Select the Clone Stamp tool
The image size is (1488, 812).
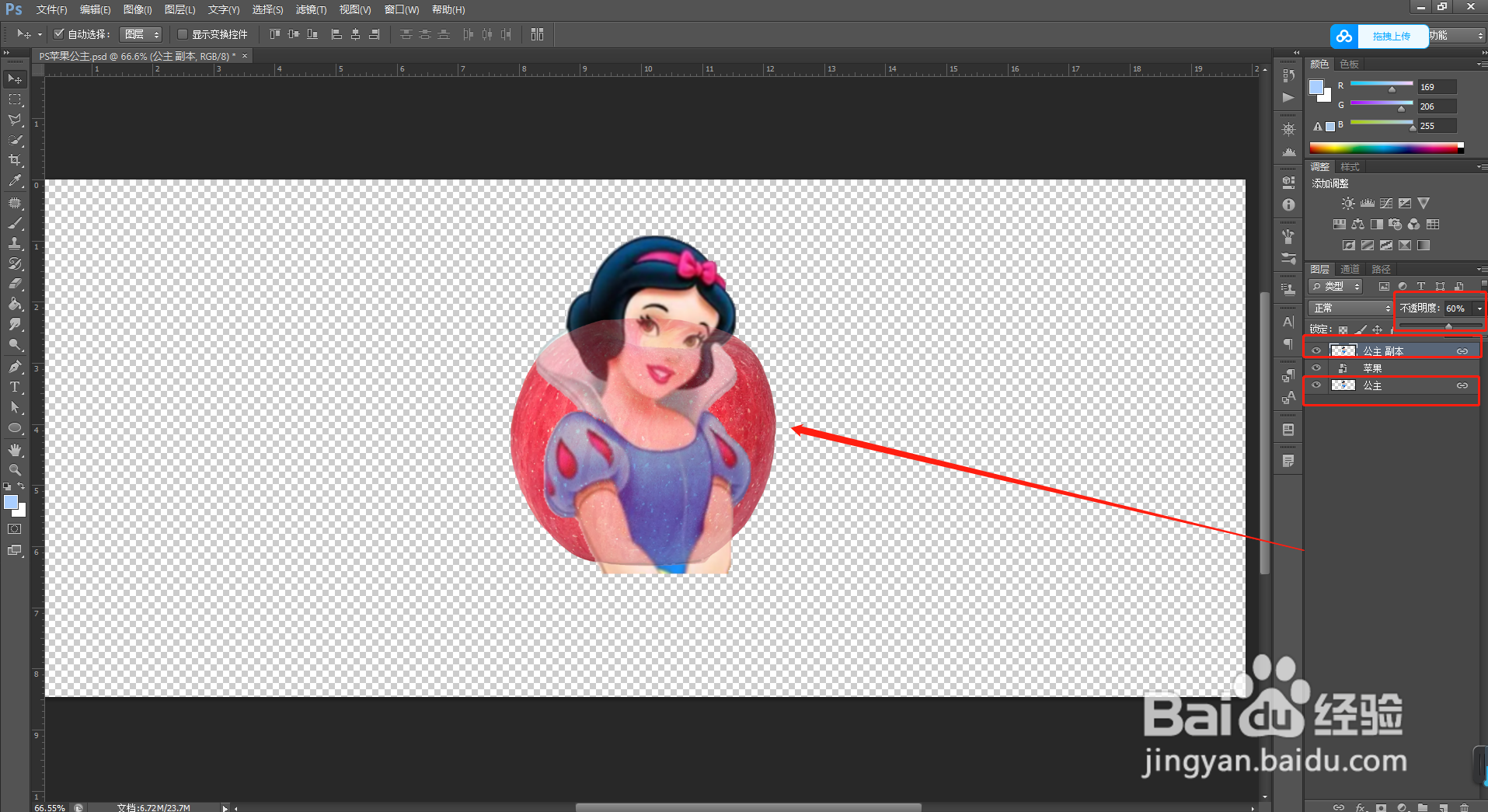pos(15,243)
